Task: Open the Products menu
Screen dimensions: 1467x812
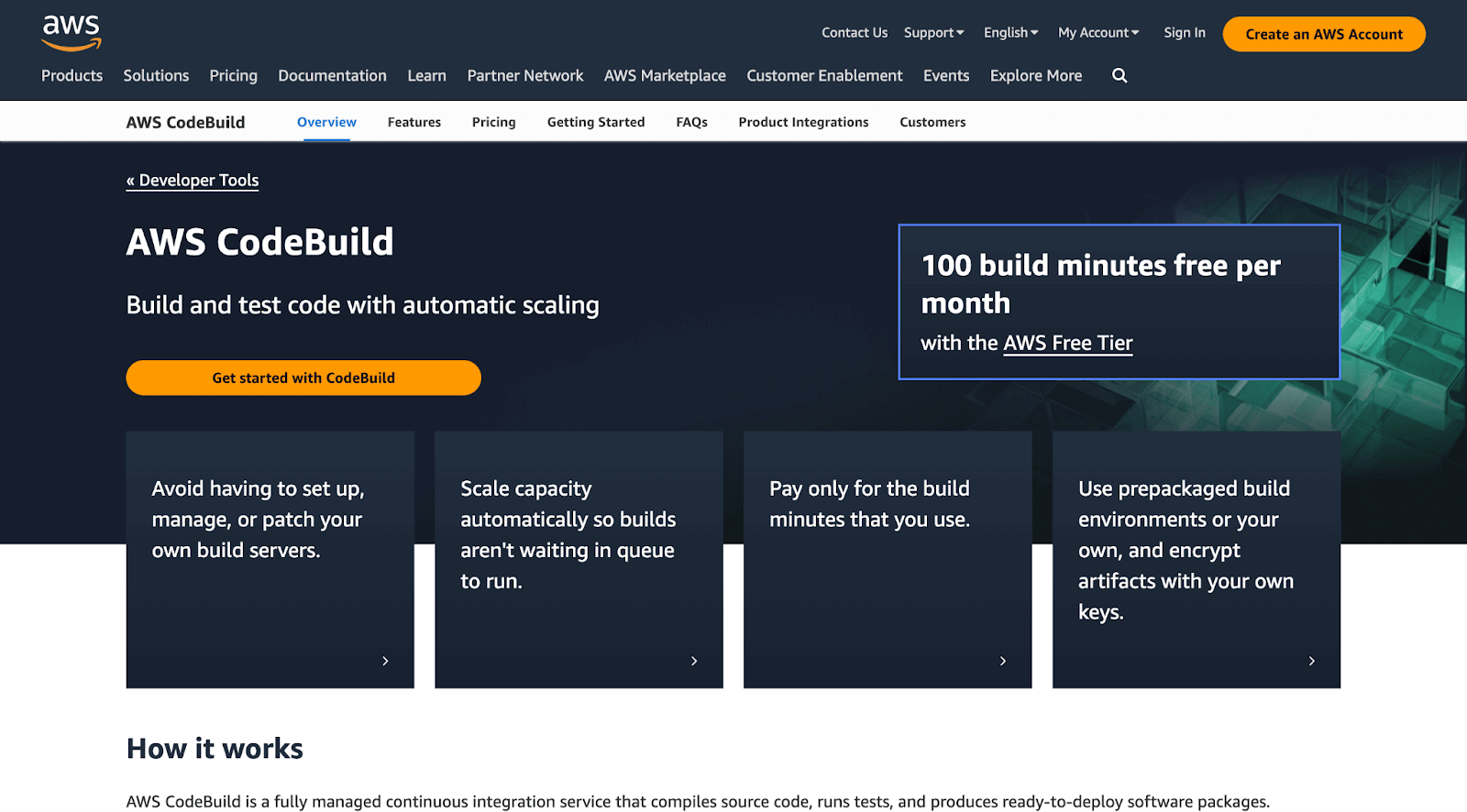Action: [72, 75]
